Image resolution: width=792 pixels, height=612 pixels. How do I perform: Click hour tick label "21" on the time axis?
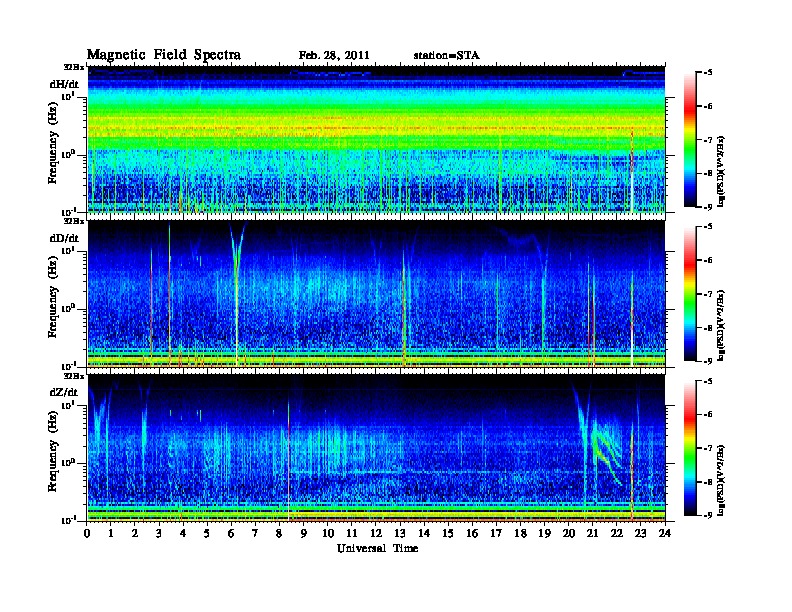click(592, 533)
